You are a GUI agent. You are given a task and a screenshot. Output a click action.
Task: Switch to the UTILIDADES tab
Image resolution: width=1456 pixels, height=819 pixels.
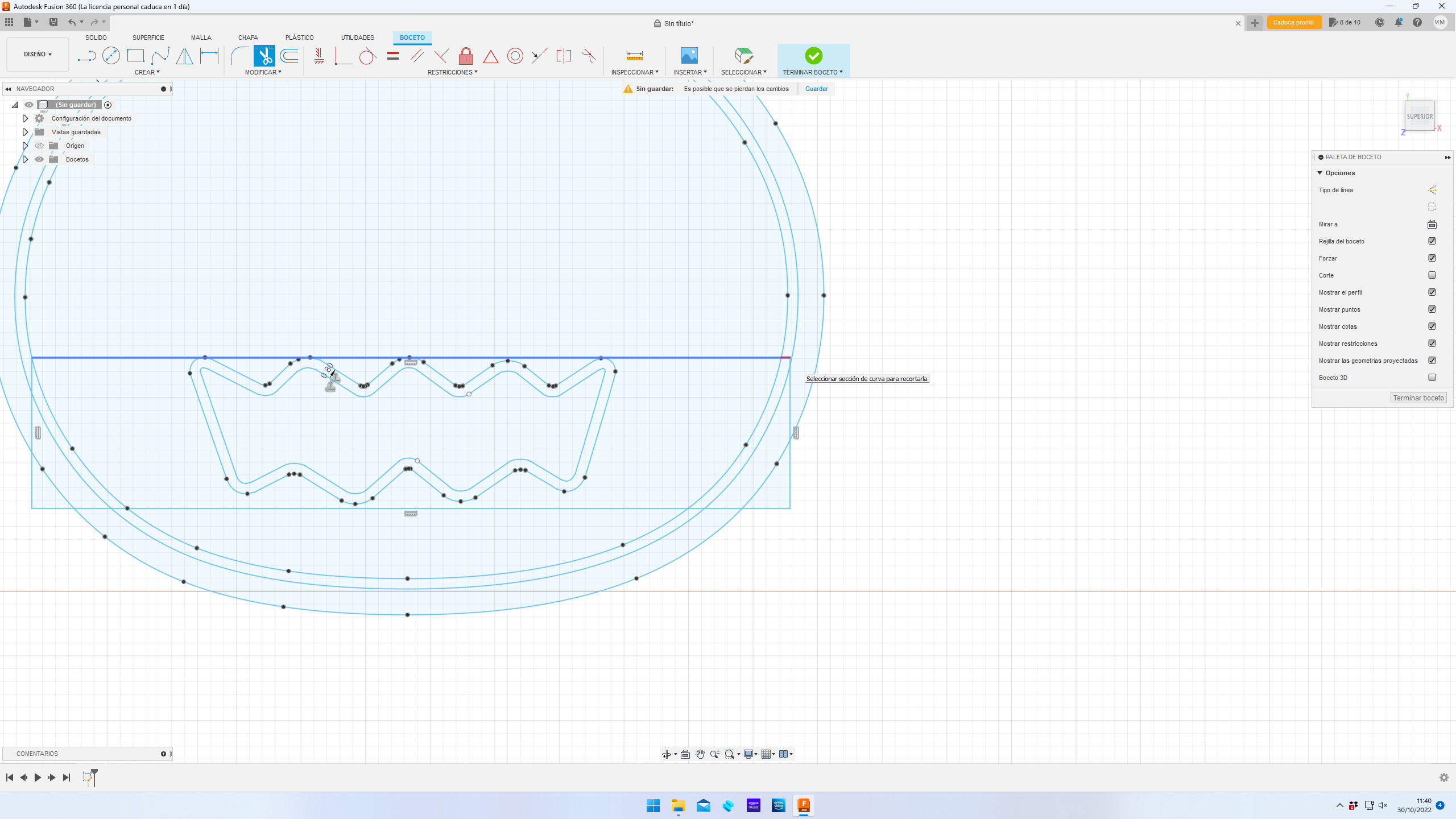[x=357, y=38]
